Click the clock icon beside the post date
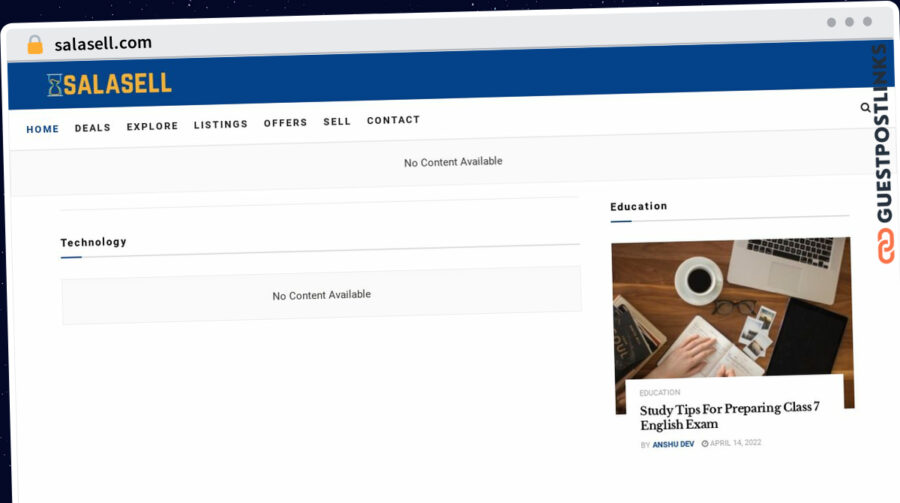 click(x=705, y=443)
